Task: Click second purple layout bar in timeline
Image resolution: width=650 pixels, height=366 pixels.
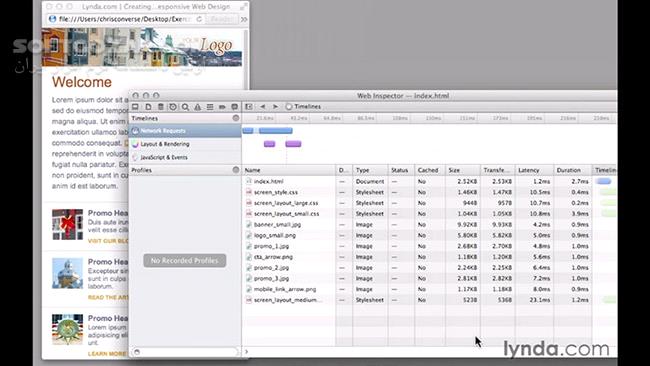Action: (293, 144)
